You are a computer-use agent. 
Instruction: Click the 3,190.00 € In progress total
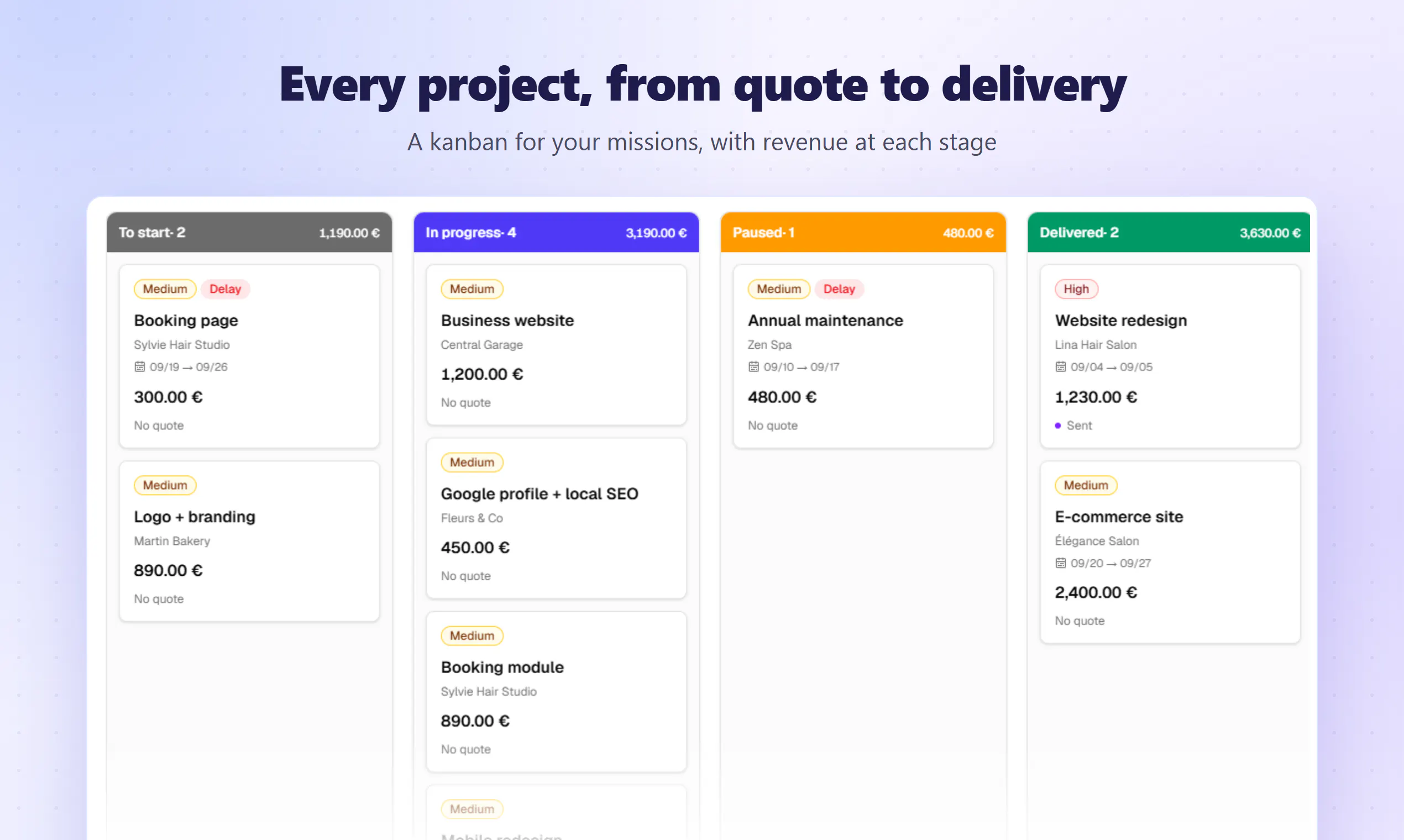coord(656,233)
